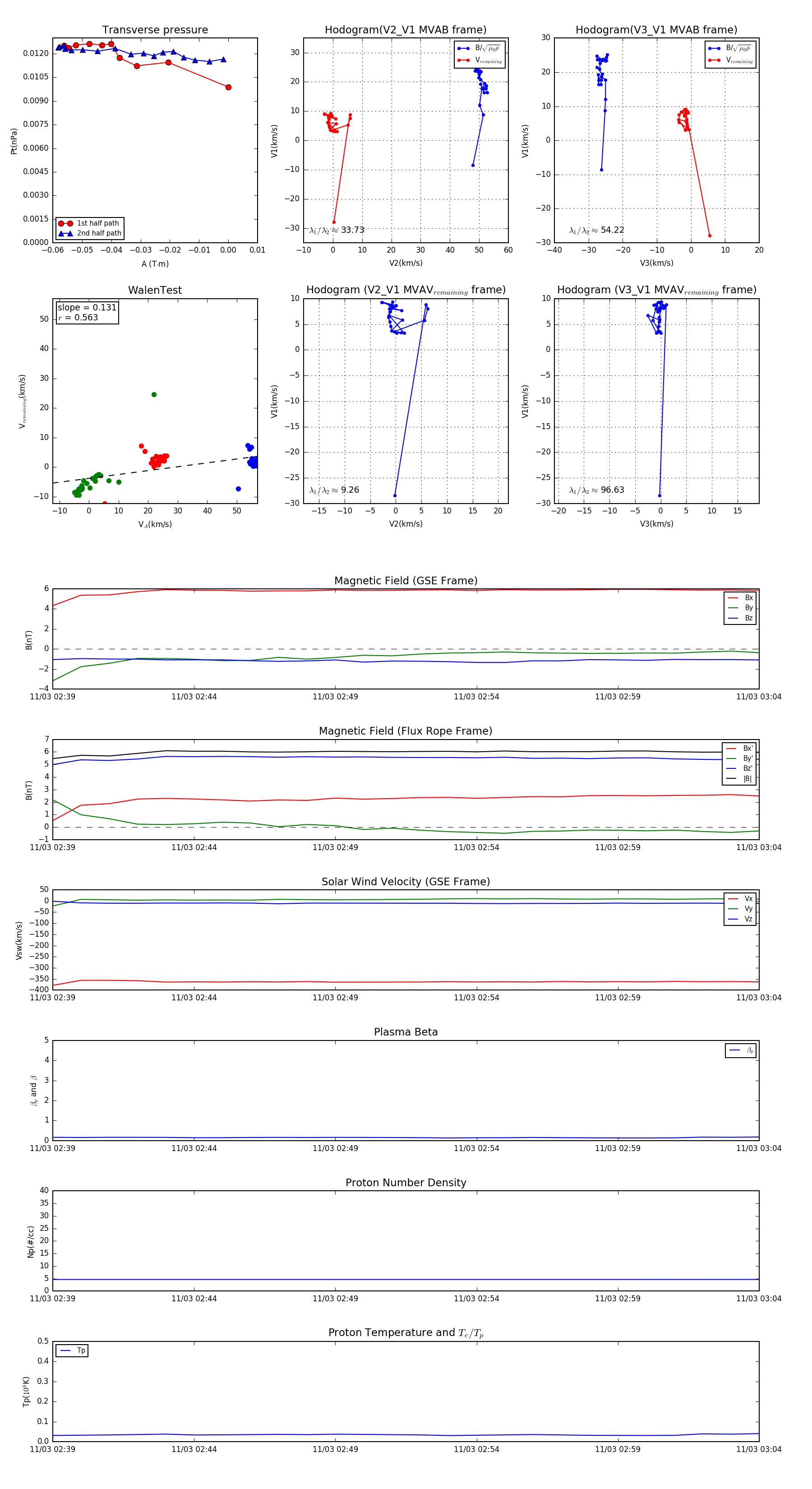The width and height of the screenshot is (812, 1489).
Task: Click the 'A (T·m)' x-axis label
Action: [155, 264]
